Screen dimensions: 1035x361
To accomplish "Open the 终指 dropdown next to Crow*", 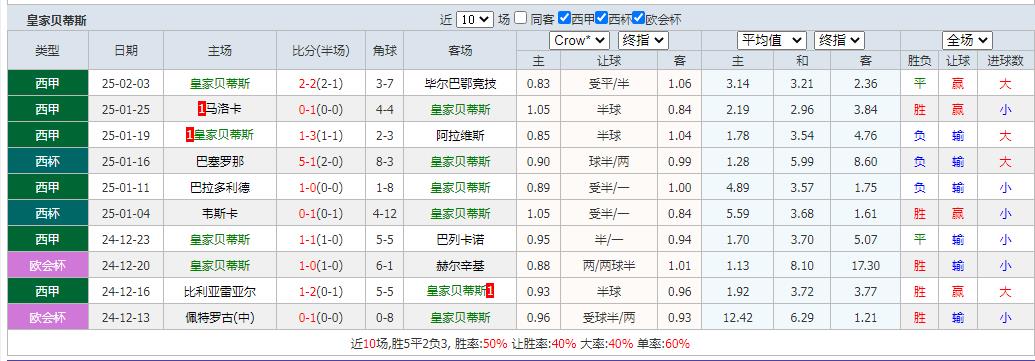I will (644, 40).
